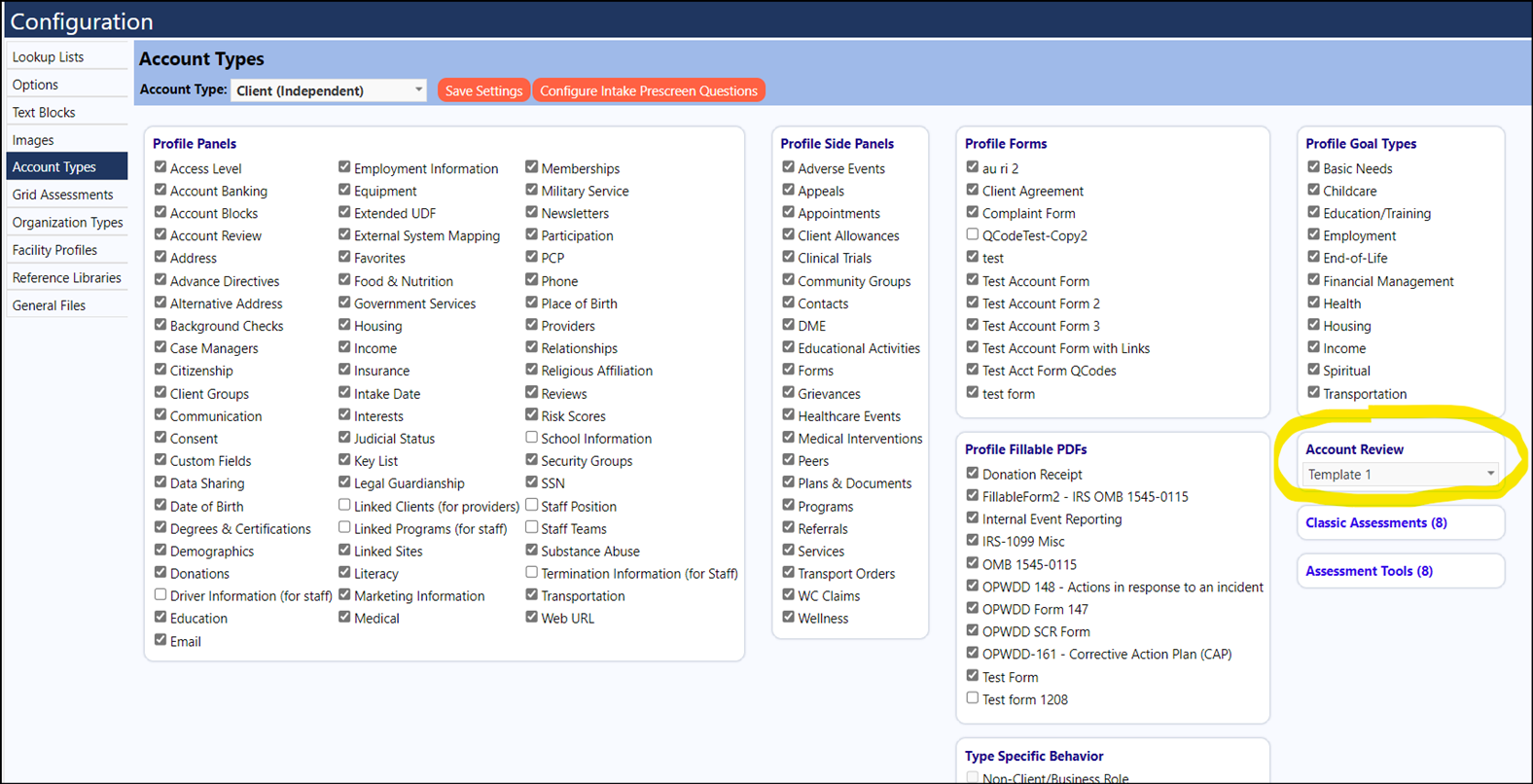1533x784 pixels.
Task: Enable the Staff Position checkbox
Action: coord(532,505)
